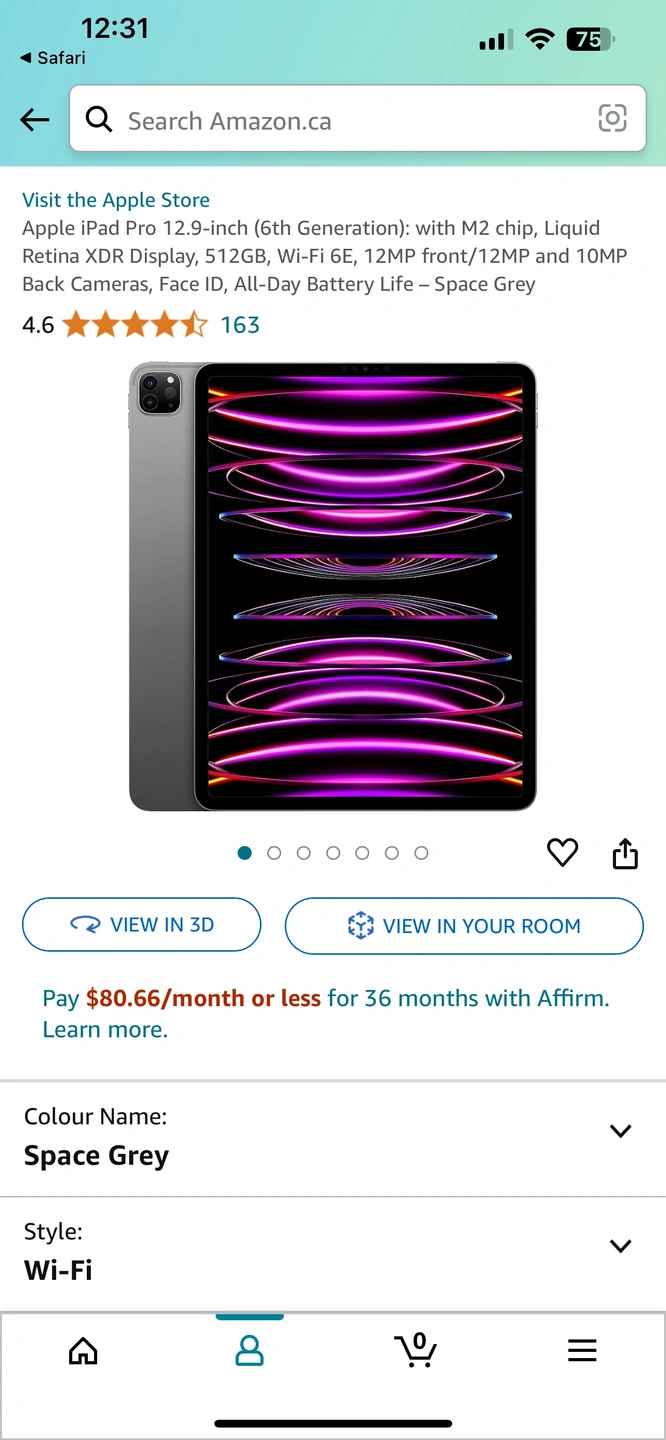666x1440 pixels.
Task: Open camera scan search icon
Action: [612, 119]
